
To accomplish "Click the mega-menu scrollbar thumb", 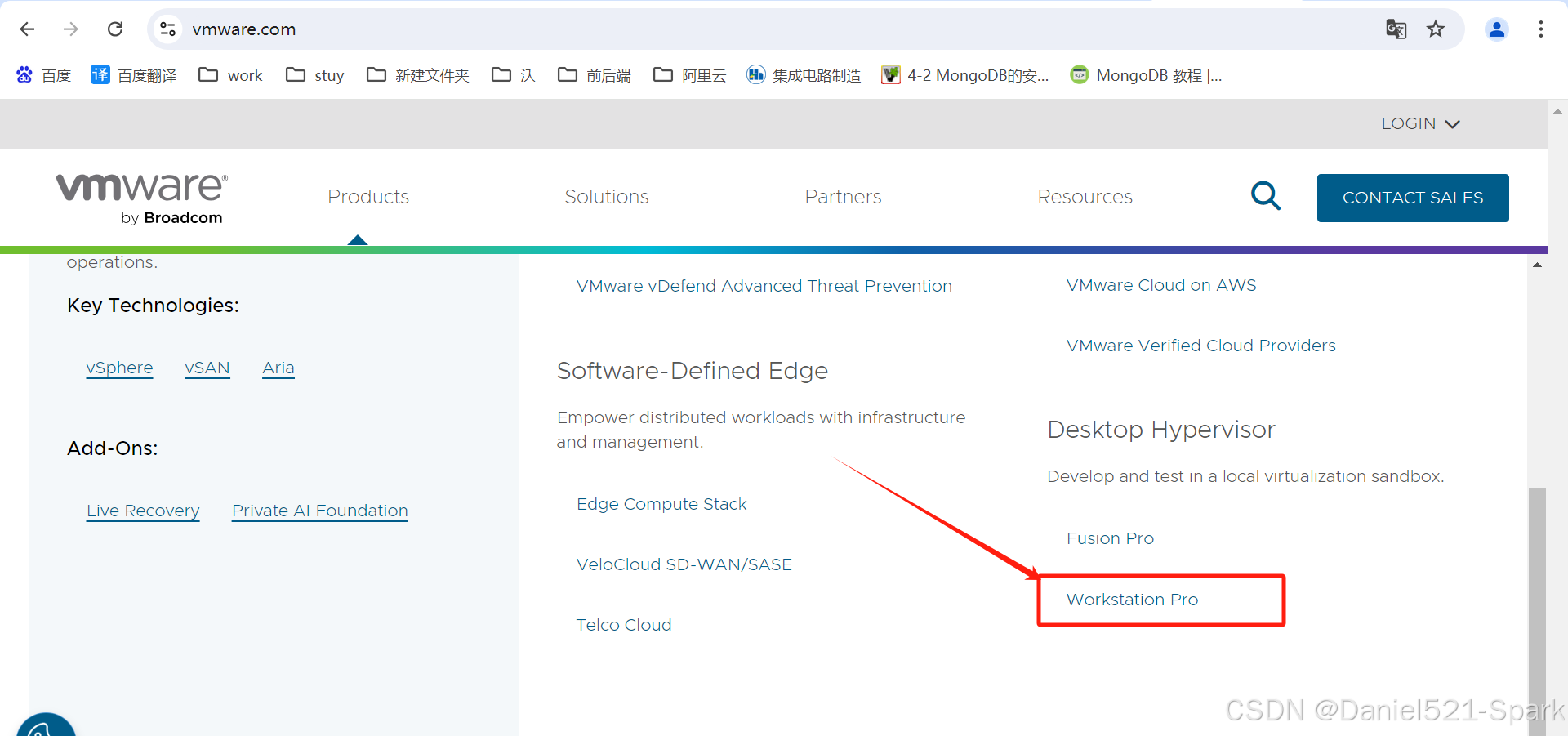I will tap(1537, 611).
